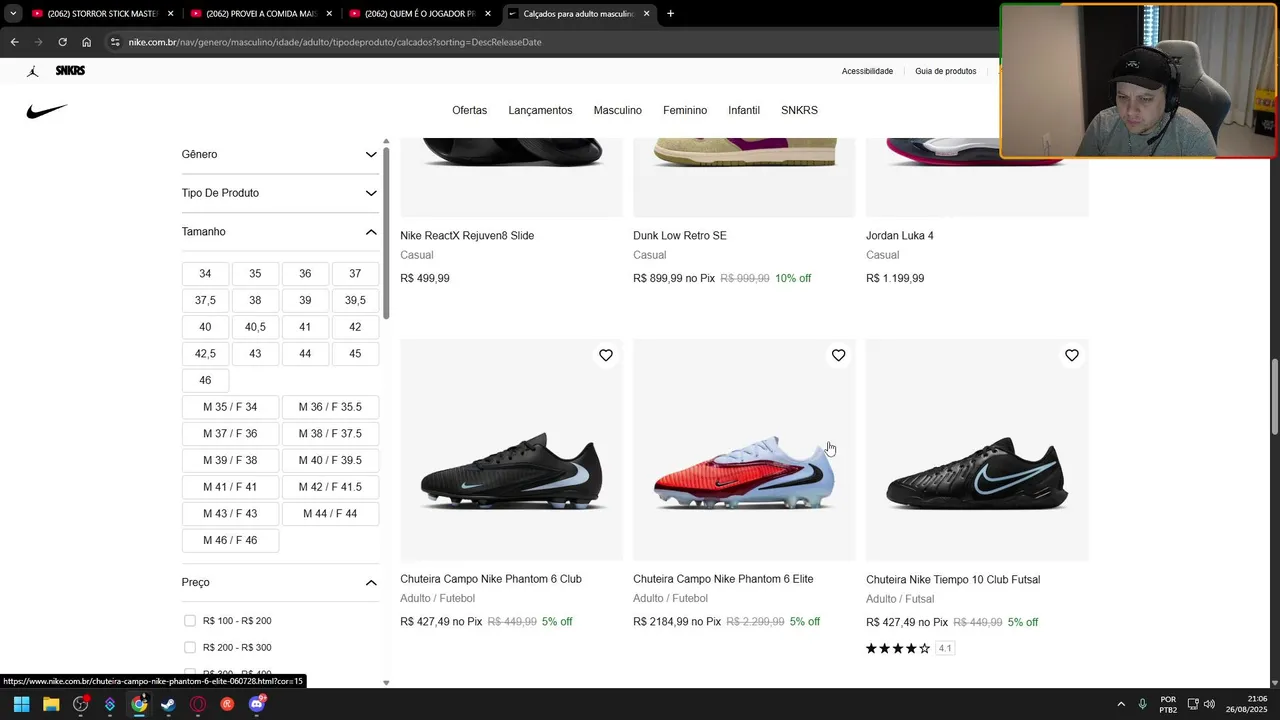Close the QUEM É O JOGADOR tab
The height and width of the screenshot is (720, 1280).
(487, 14)
